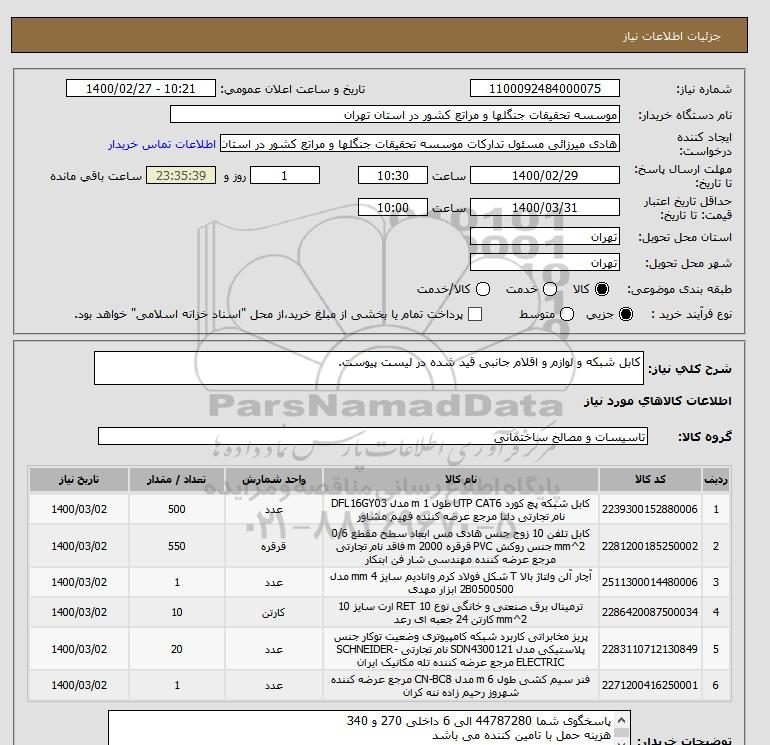
Task: Click the نام کالا column header
Action: [461, 479]
